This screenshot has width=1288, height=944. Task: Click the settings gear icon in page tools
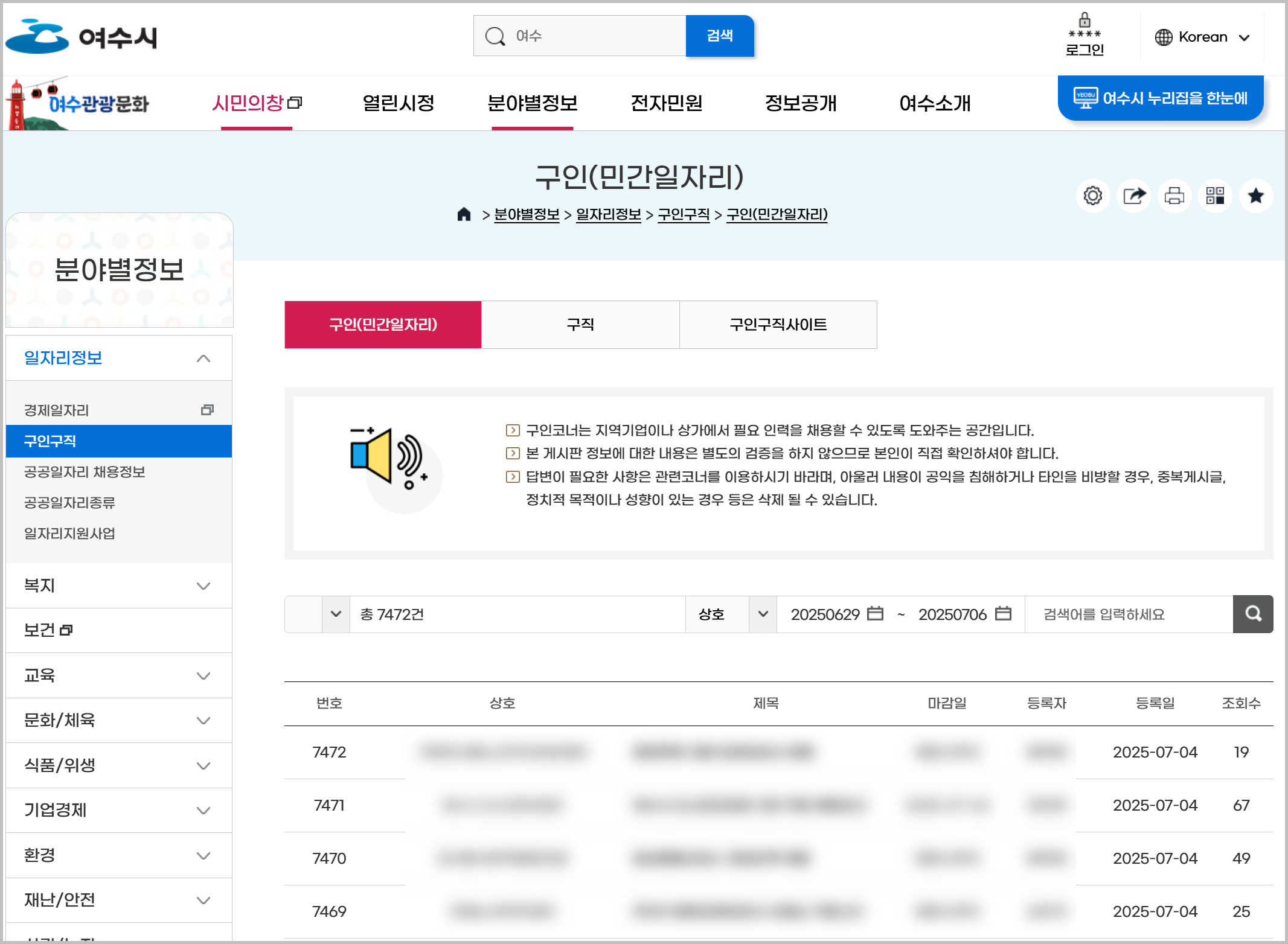click(1092, 196)
